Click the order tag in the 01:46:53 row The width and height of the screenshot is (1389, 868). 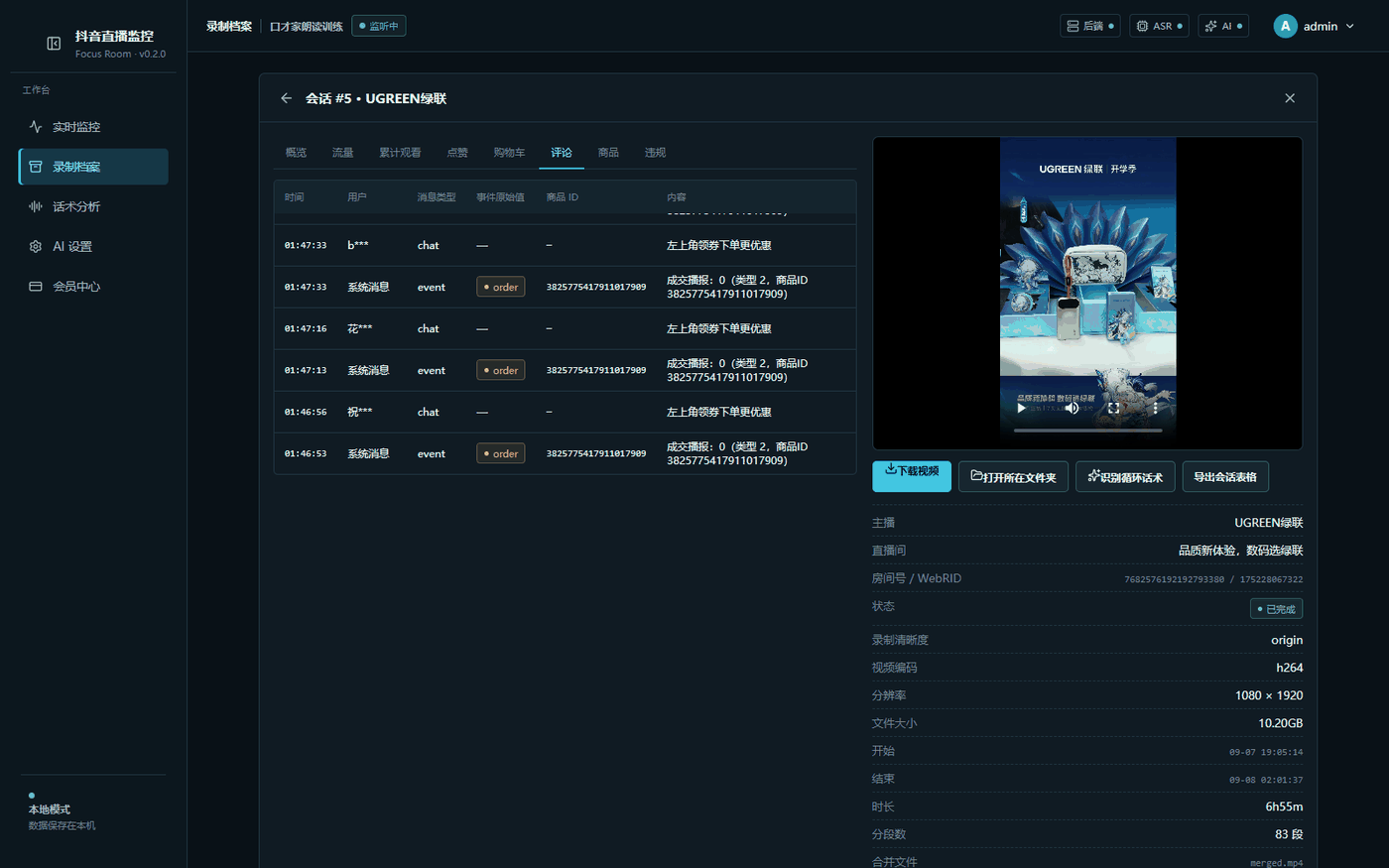(x=501, y=453)
